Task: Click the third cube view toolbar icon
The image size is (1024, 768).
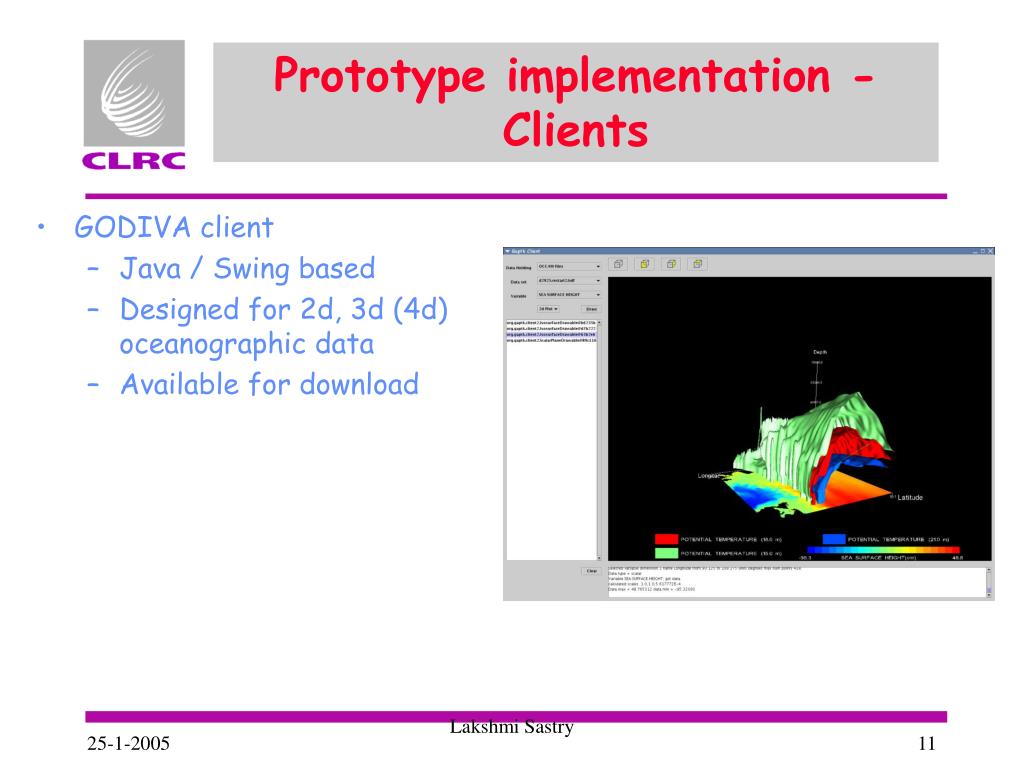Action: coord(672,265)
